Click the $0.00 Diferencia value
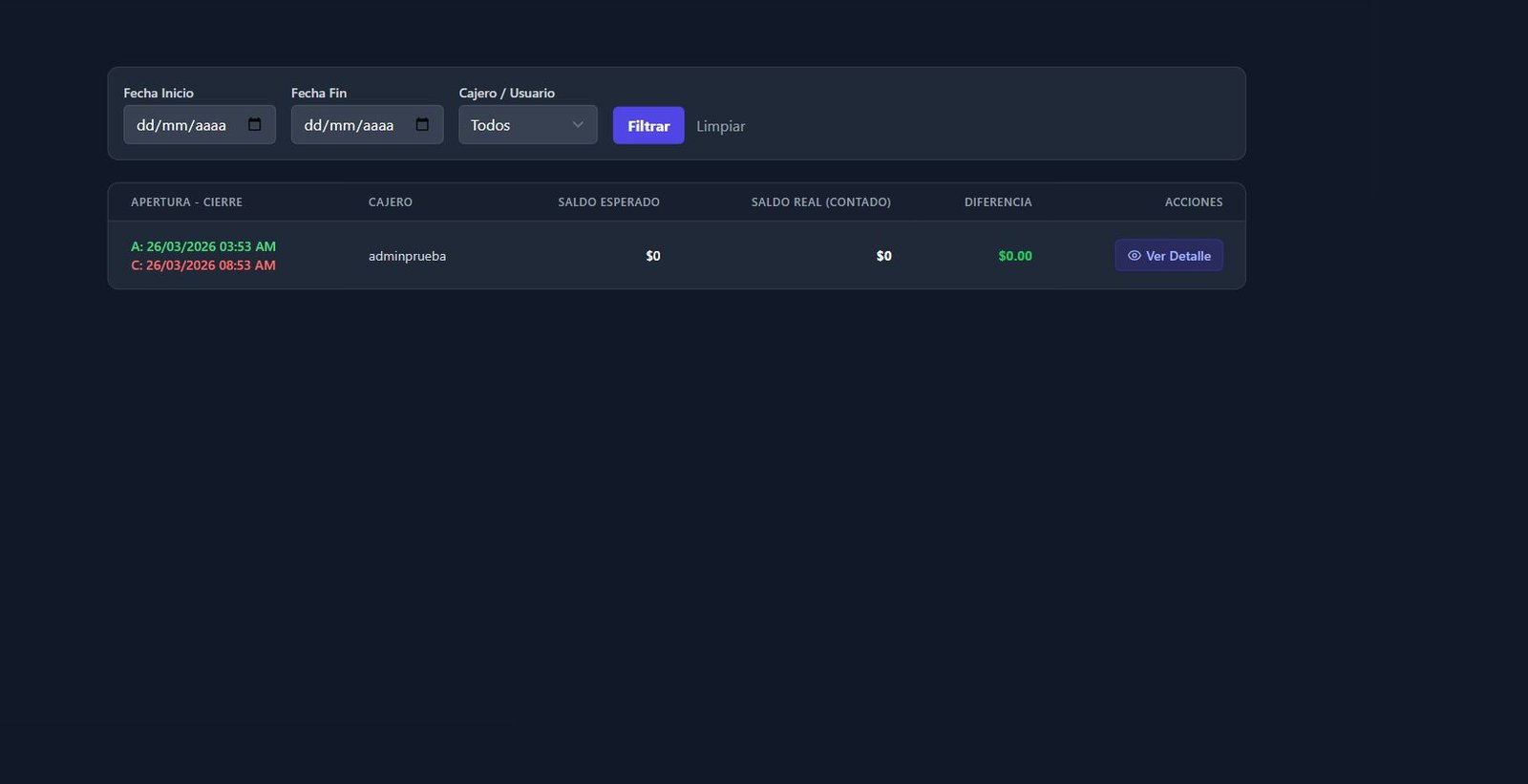Image resolution: width=1528 pixels, height=784 pixels. pyautogui.click(x=1015, y=256)
